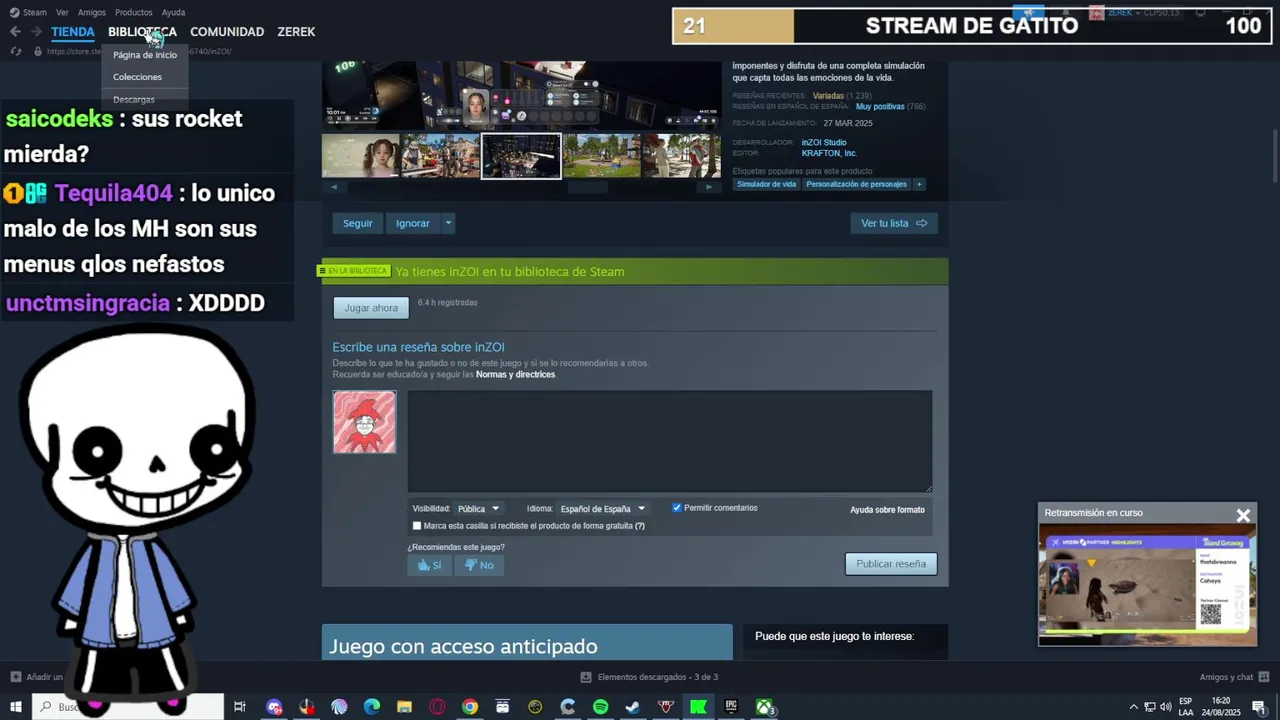Viewport: 1280px width, 720px height.
Task: Switch to the BIBLIOTECA tab
Action: click(142, 32)
